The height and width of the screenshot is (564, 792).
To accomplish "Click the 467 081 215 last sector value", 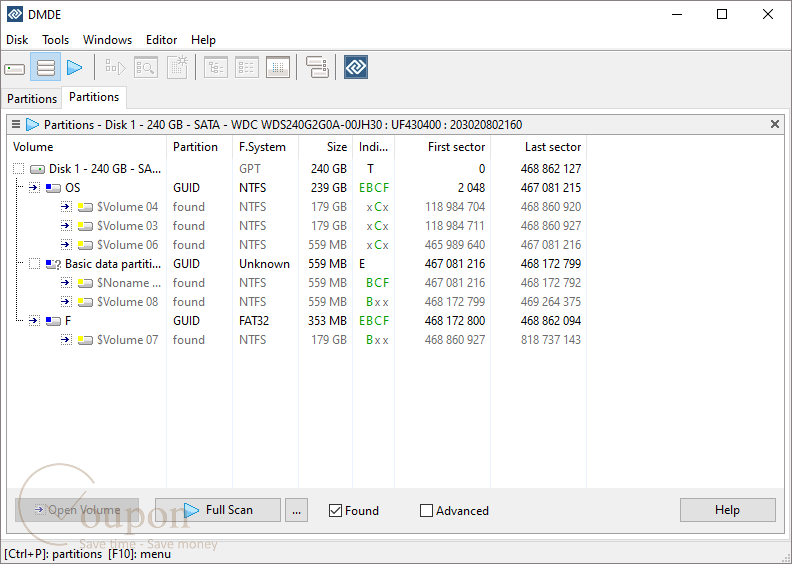I will (x=551, y=188).
